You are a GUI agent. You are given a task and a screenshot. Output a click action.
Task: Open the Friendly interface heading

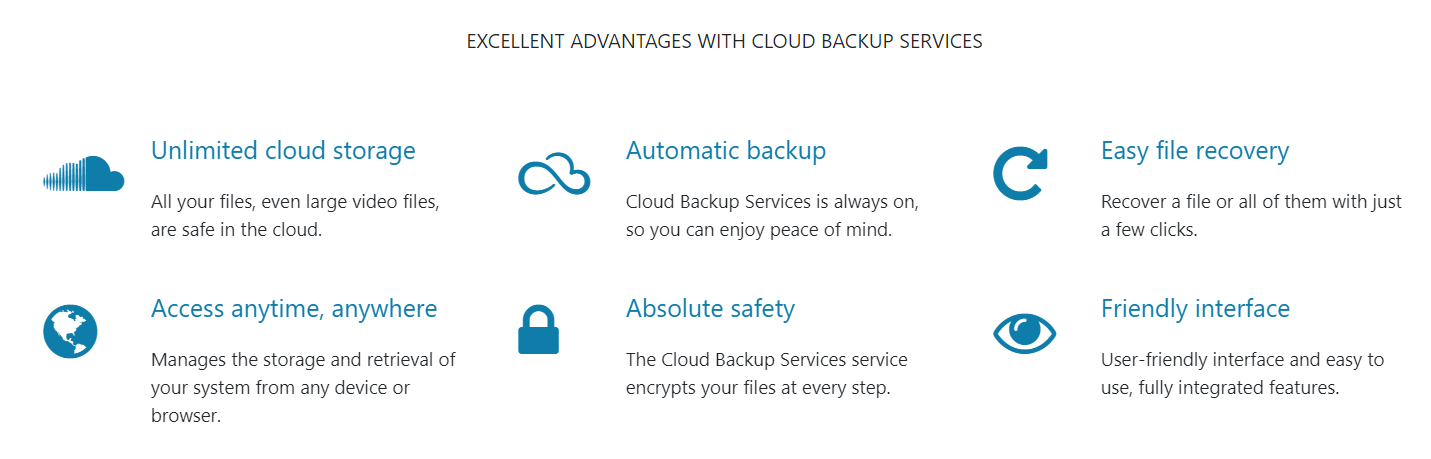(1195, 308)
